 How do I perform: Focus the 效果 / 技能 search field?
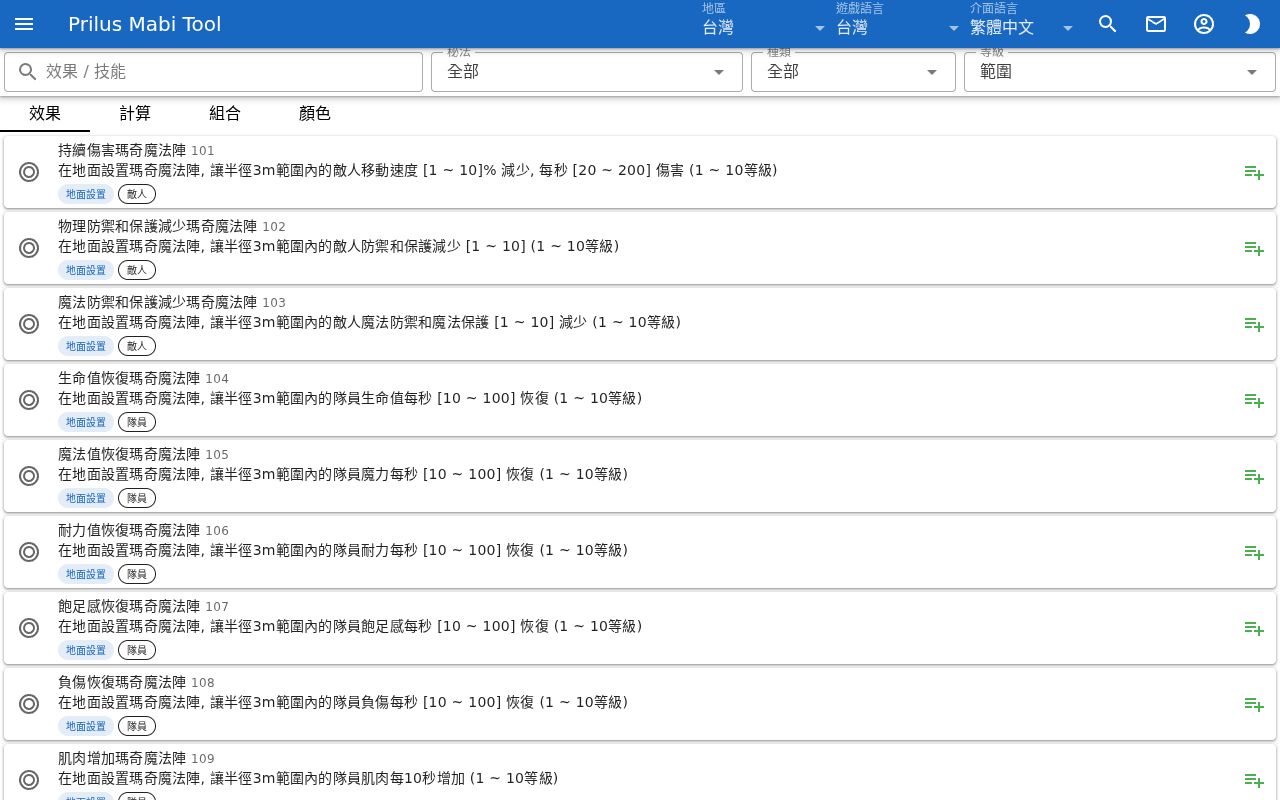pos(213,72)
